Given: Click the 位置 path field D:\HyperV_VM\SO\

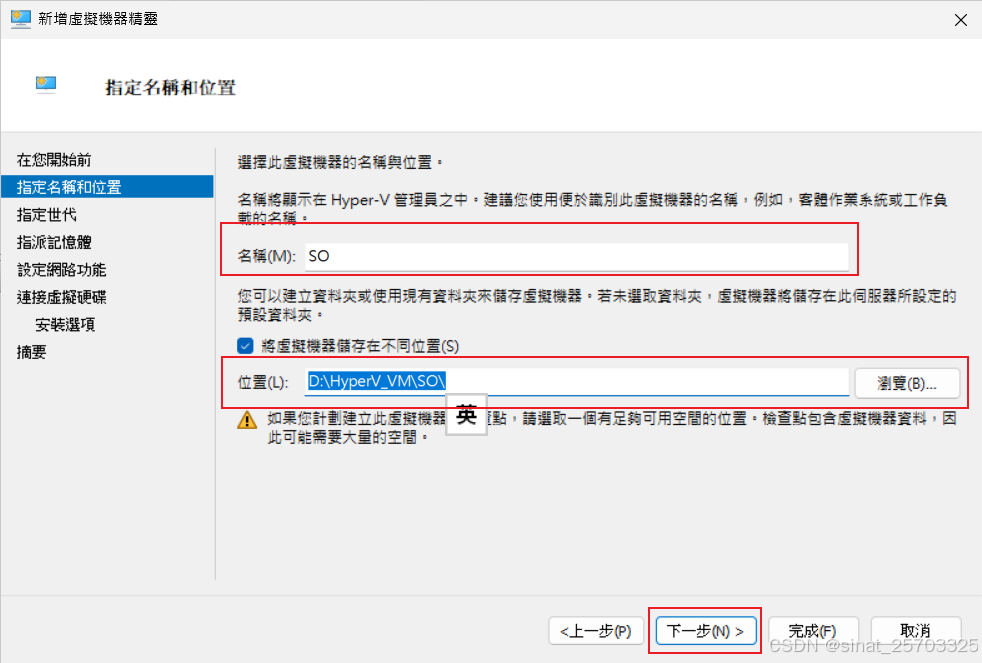Looking at the screenshot, I should pyautogui.click(x=580, y=383).
